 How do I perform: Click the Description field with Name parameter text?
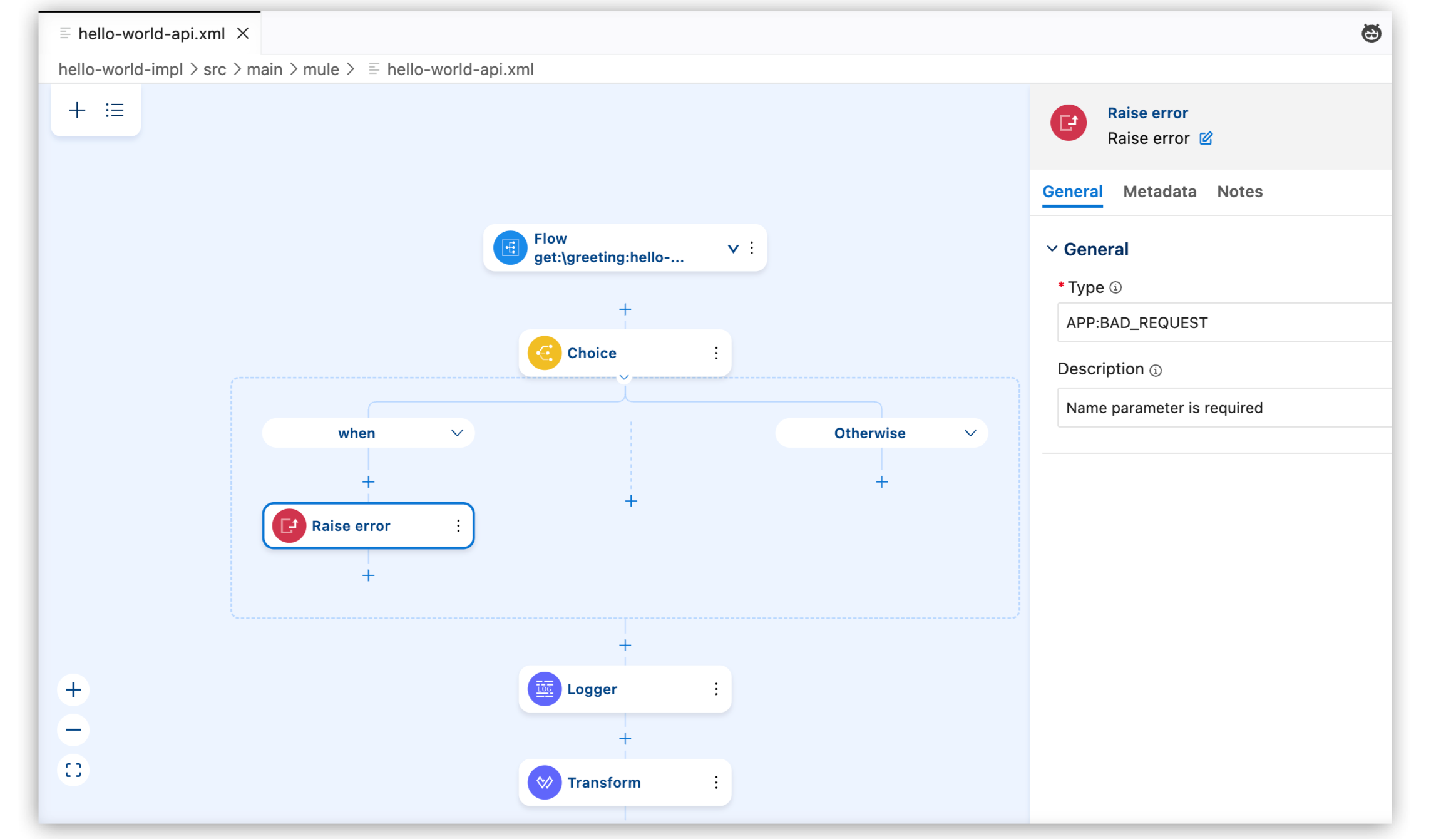coord(1224,408)
